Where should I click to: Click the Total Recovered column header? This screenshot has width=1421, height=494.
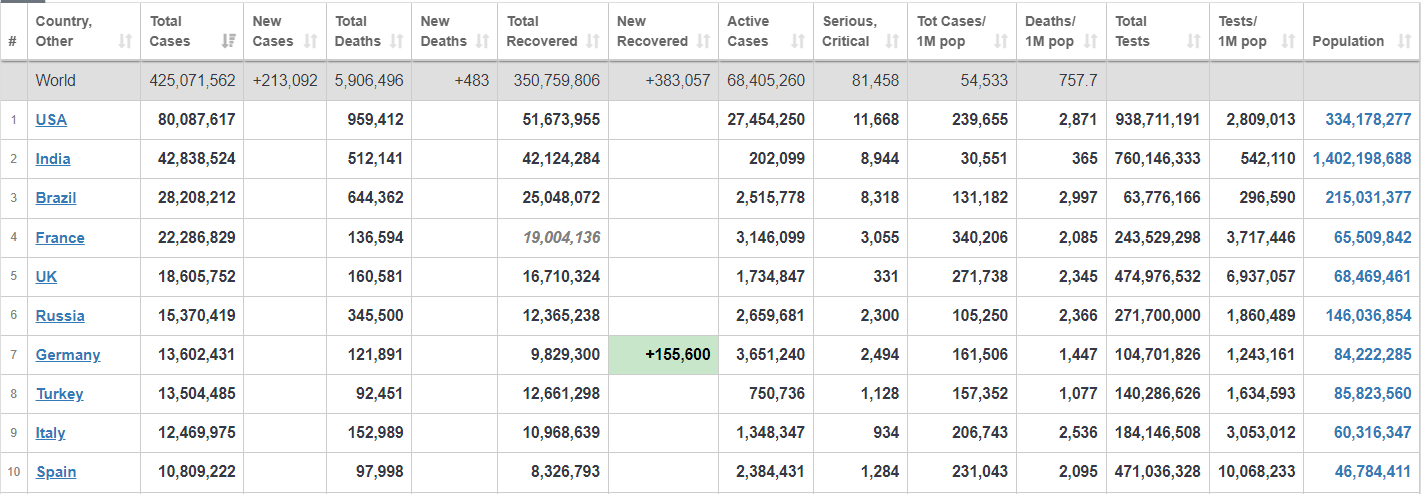pos(553,31)
